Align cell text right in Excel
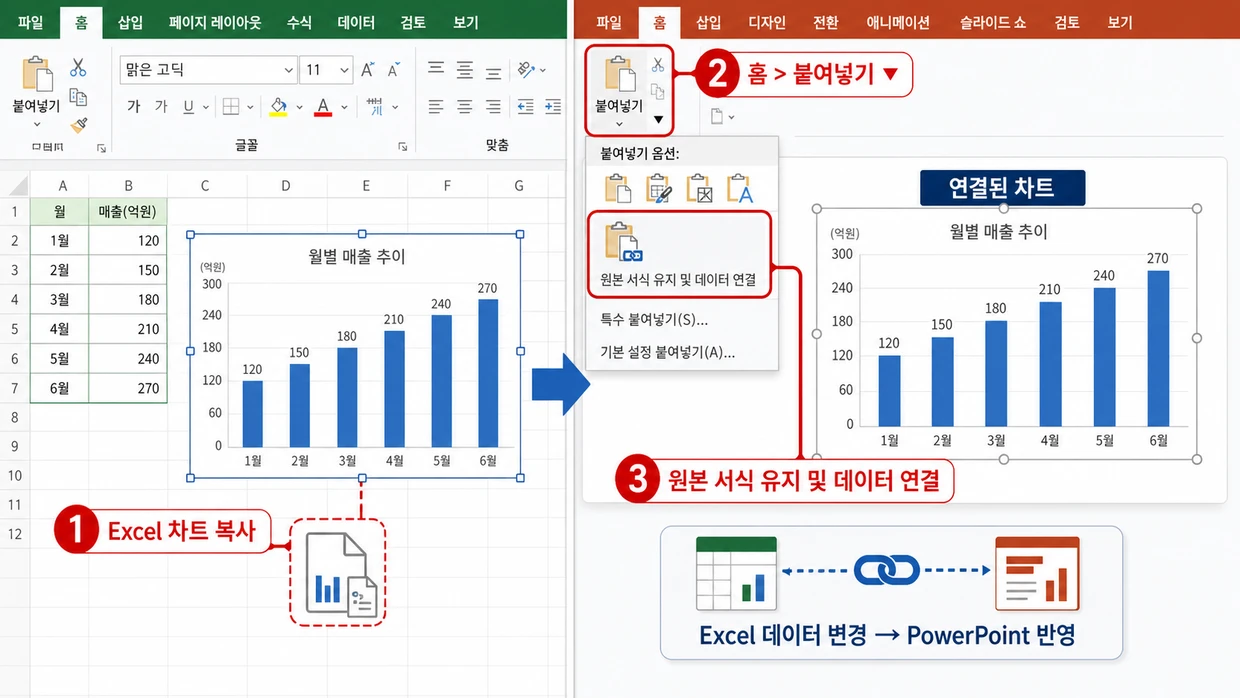 click(493, 107)
